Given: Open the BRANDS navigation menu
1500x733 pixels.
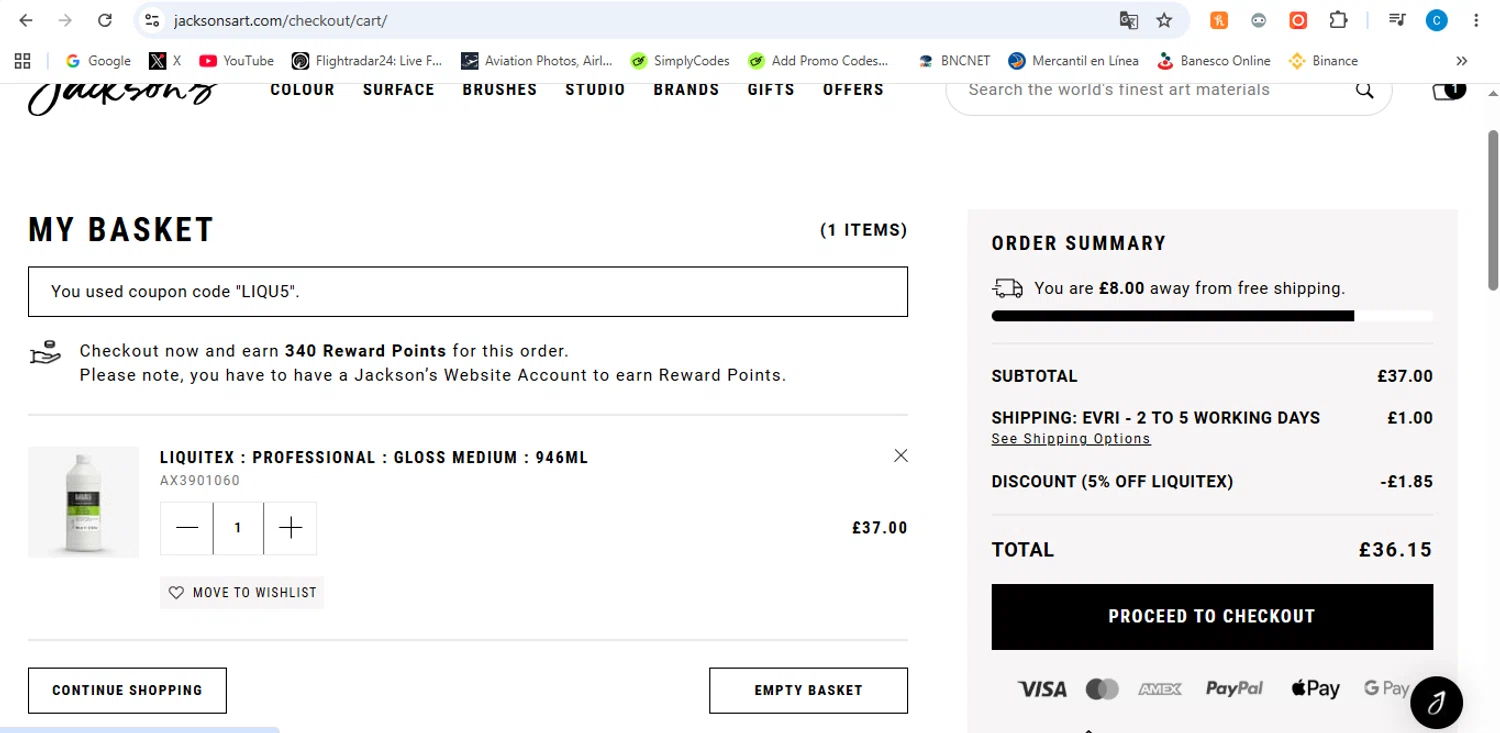Looking at the screenshot, I should pyautogui.click(x=686, y=90).
